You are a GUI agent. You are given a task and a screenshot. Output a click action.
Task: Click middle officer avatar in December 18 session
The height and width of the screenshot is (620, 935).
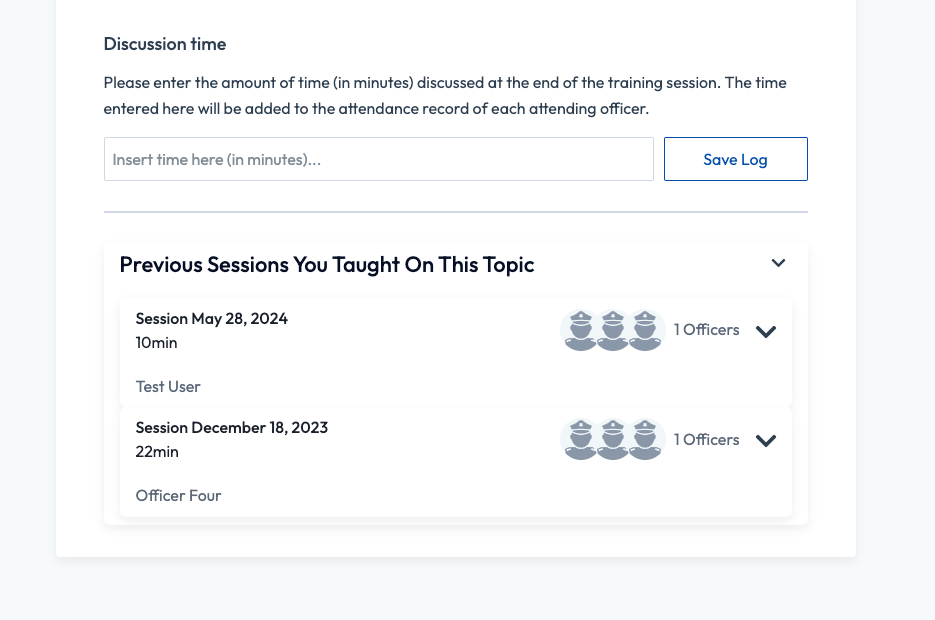point(613,439)
